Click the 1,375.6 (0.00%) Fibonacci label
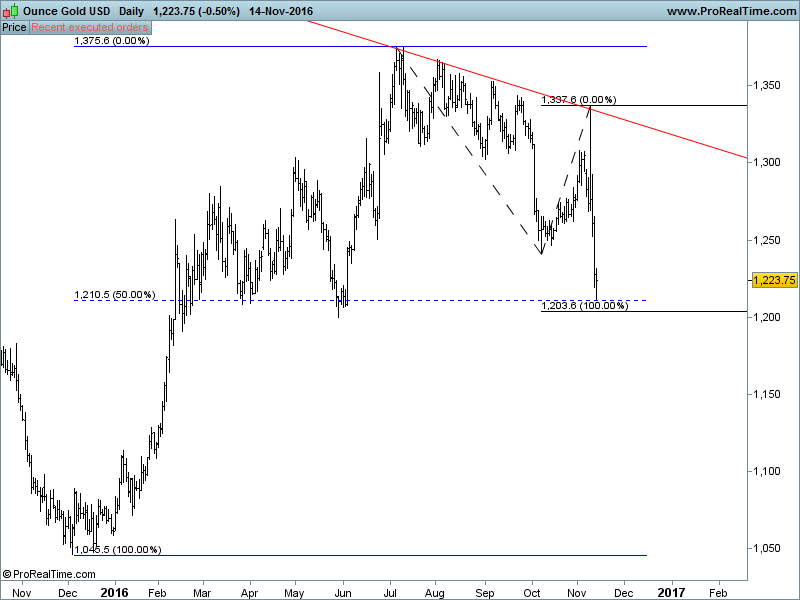Image resolution: width=800 pixels, height=600 pixels. pos(112,42)
